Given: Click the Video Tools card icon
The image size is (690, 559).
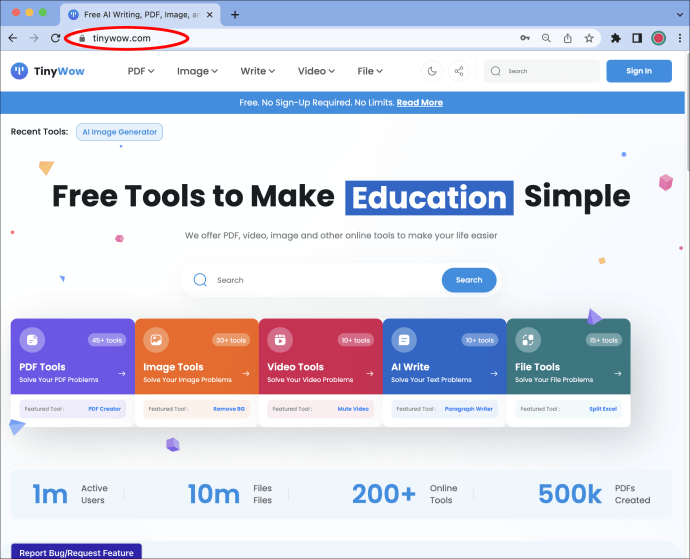Looking at the screenshot, I should tap(280, 340).
